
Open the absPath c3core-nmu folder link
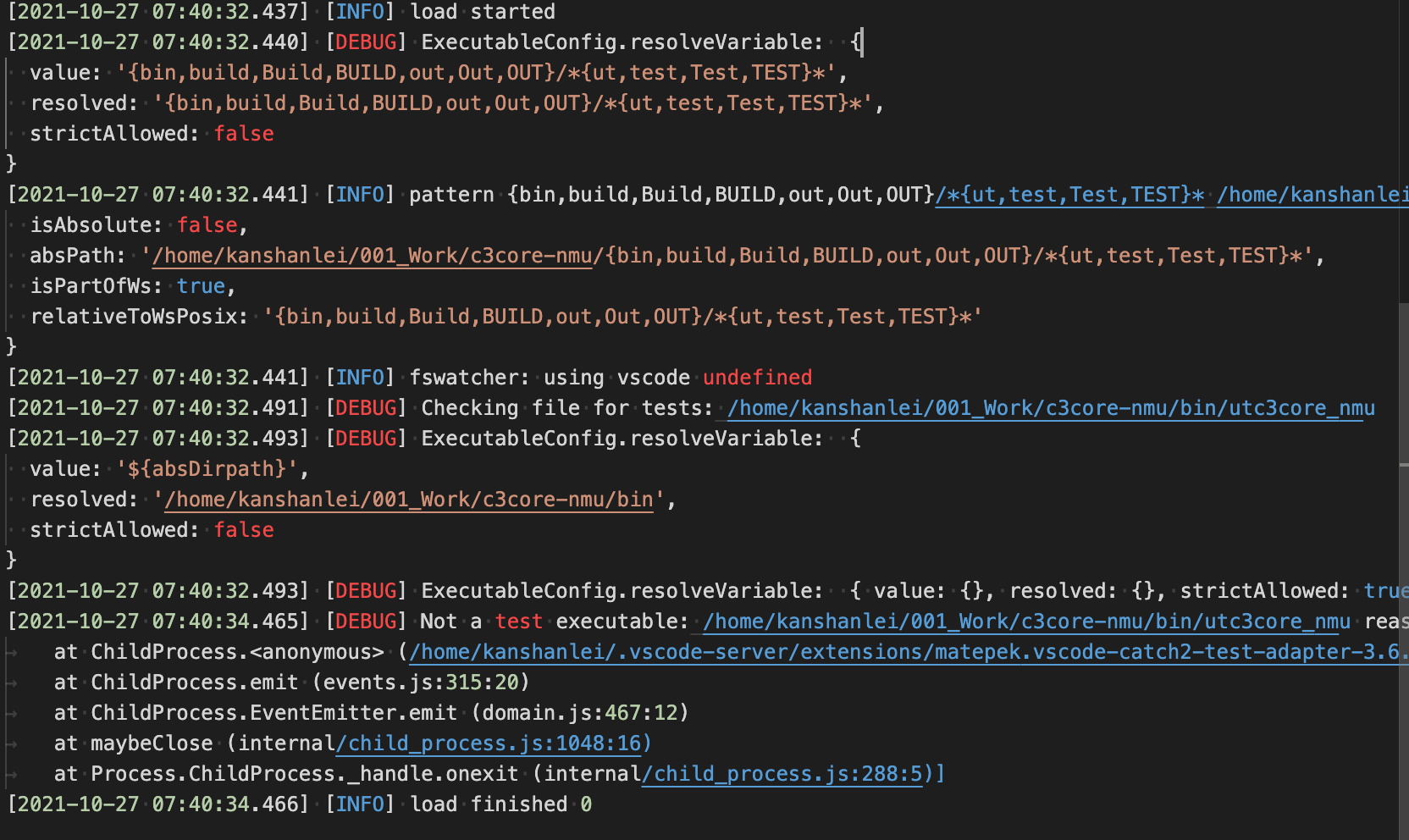[372, 256]
